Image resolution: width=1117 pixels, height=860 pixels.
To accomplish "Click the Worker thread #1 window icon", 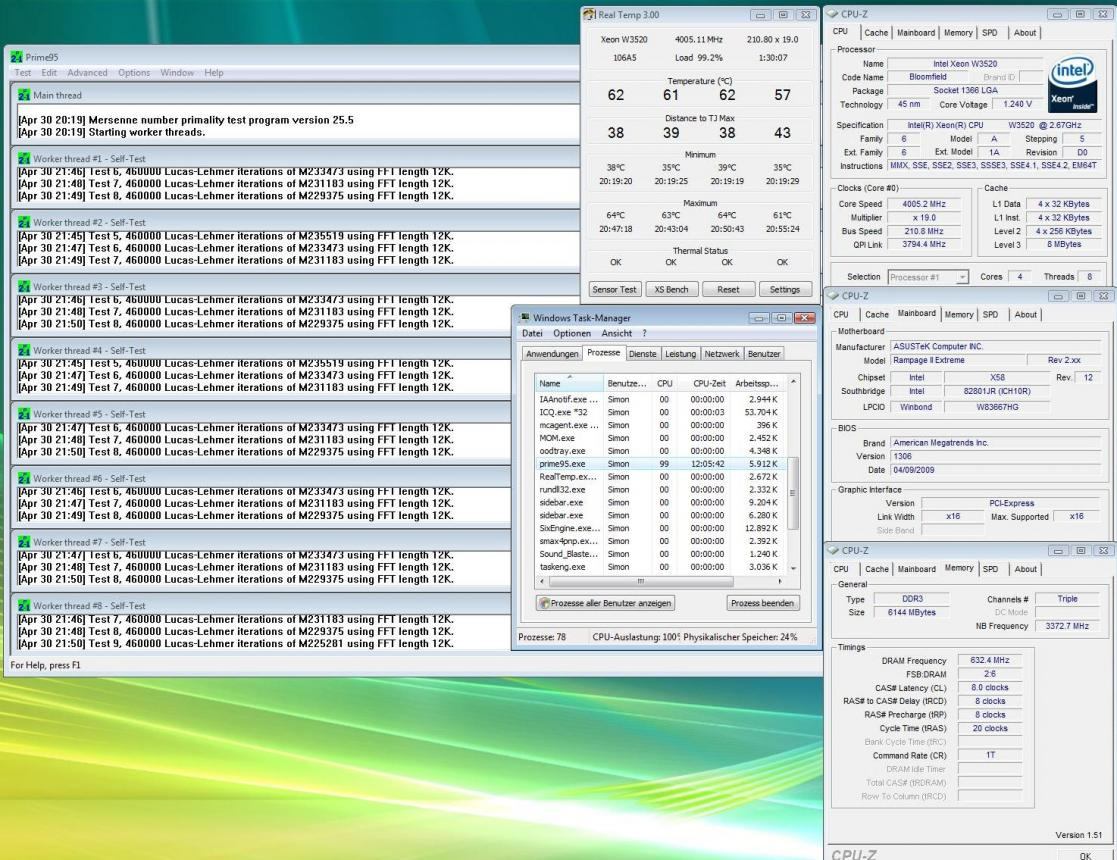I will [x=24, y=158].
